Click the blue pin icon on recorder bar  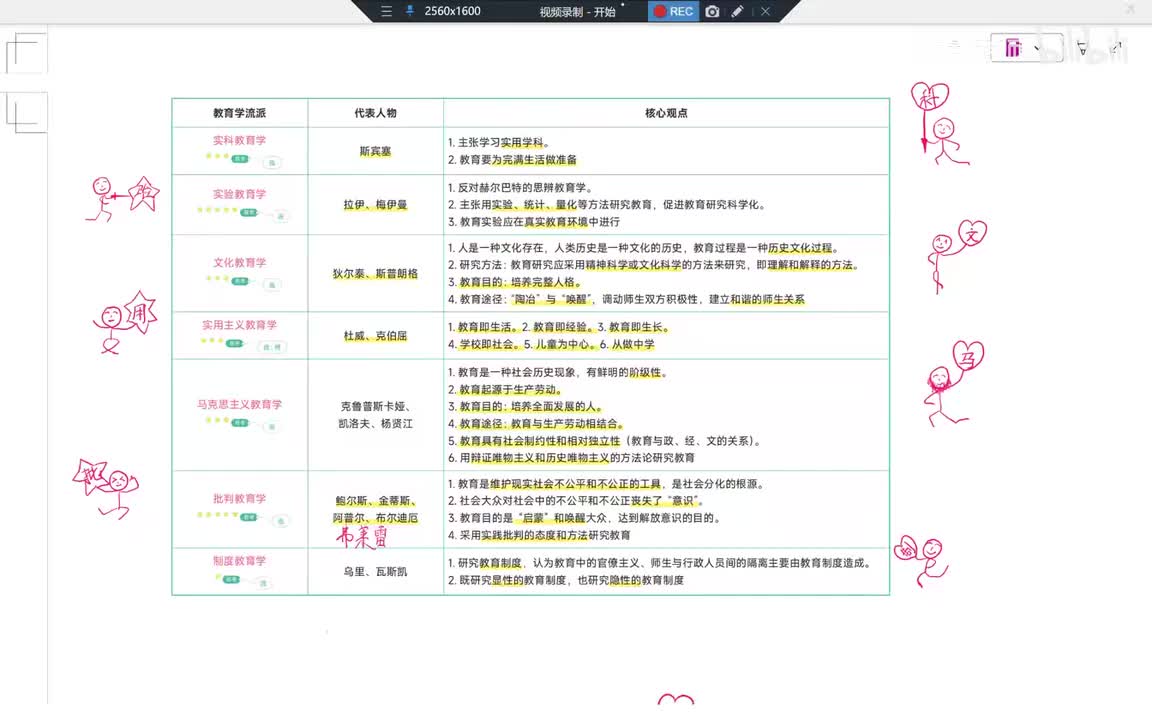[410, 11]
